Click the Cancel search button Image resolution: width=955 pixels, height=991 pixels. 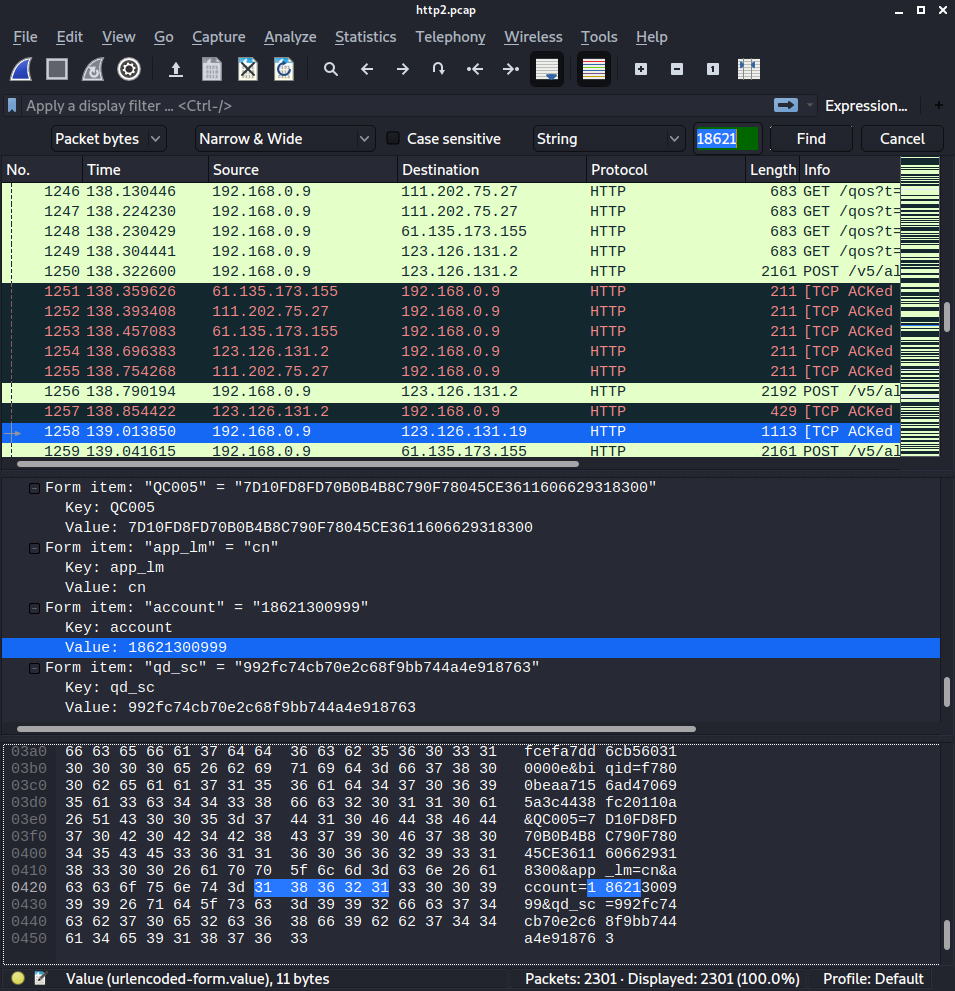pos(902,138)
